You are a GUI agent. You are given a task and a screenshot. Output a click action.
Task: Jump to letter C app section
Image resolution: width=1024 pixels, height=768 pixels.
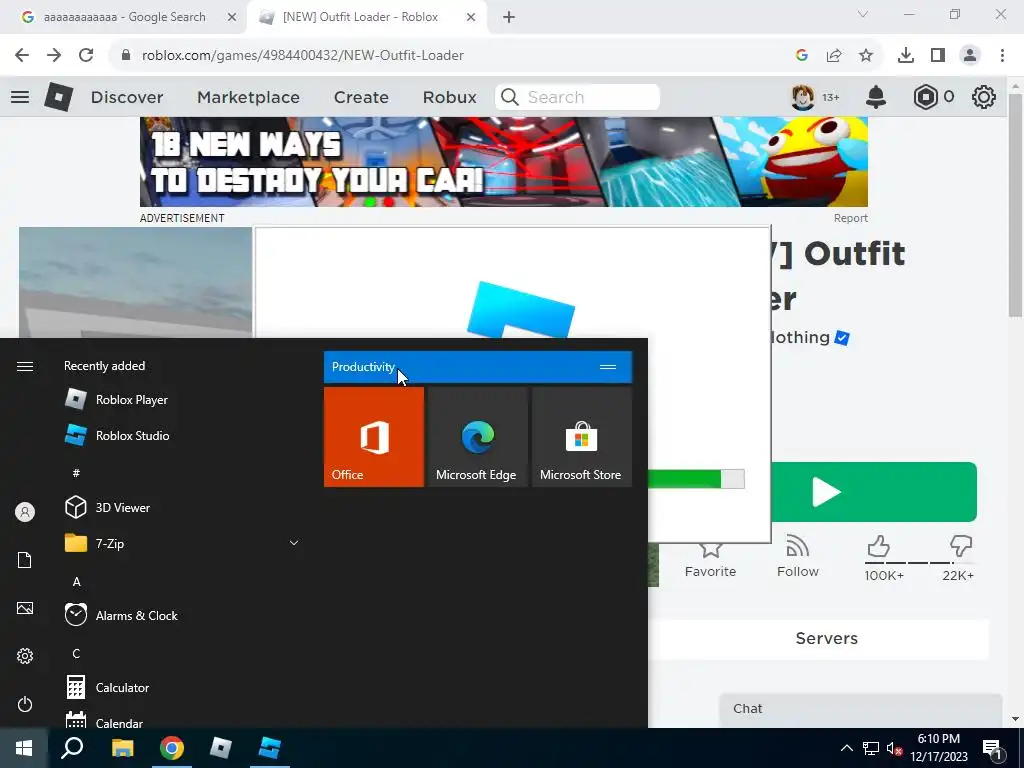76,654
